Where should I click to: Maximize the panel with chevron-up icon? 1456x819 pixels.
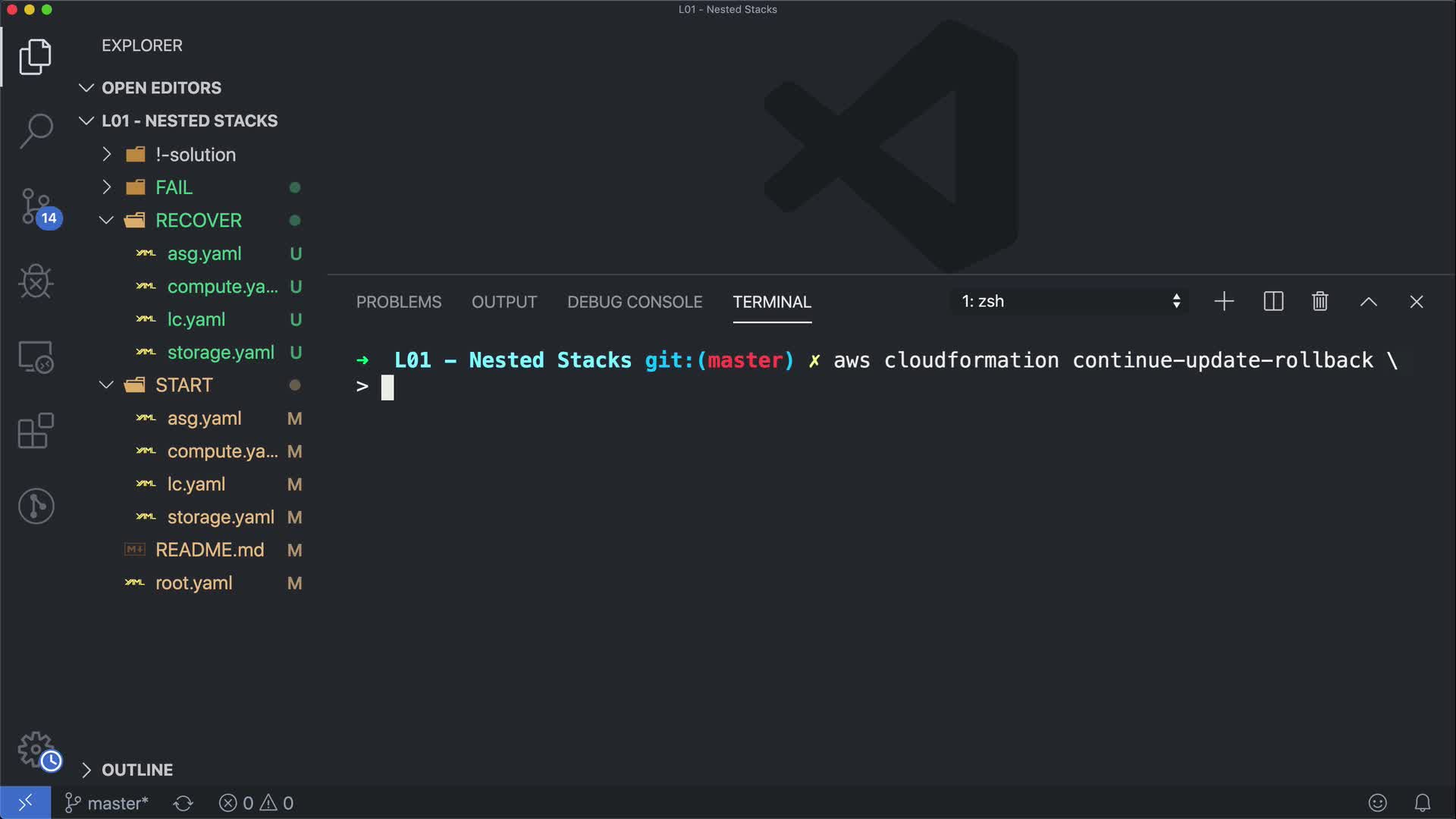coord(1368,302)
